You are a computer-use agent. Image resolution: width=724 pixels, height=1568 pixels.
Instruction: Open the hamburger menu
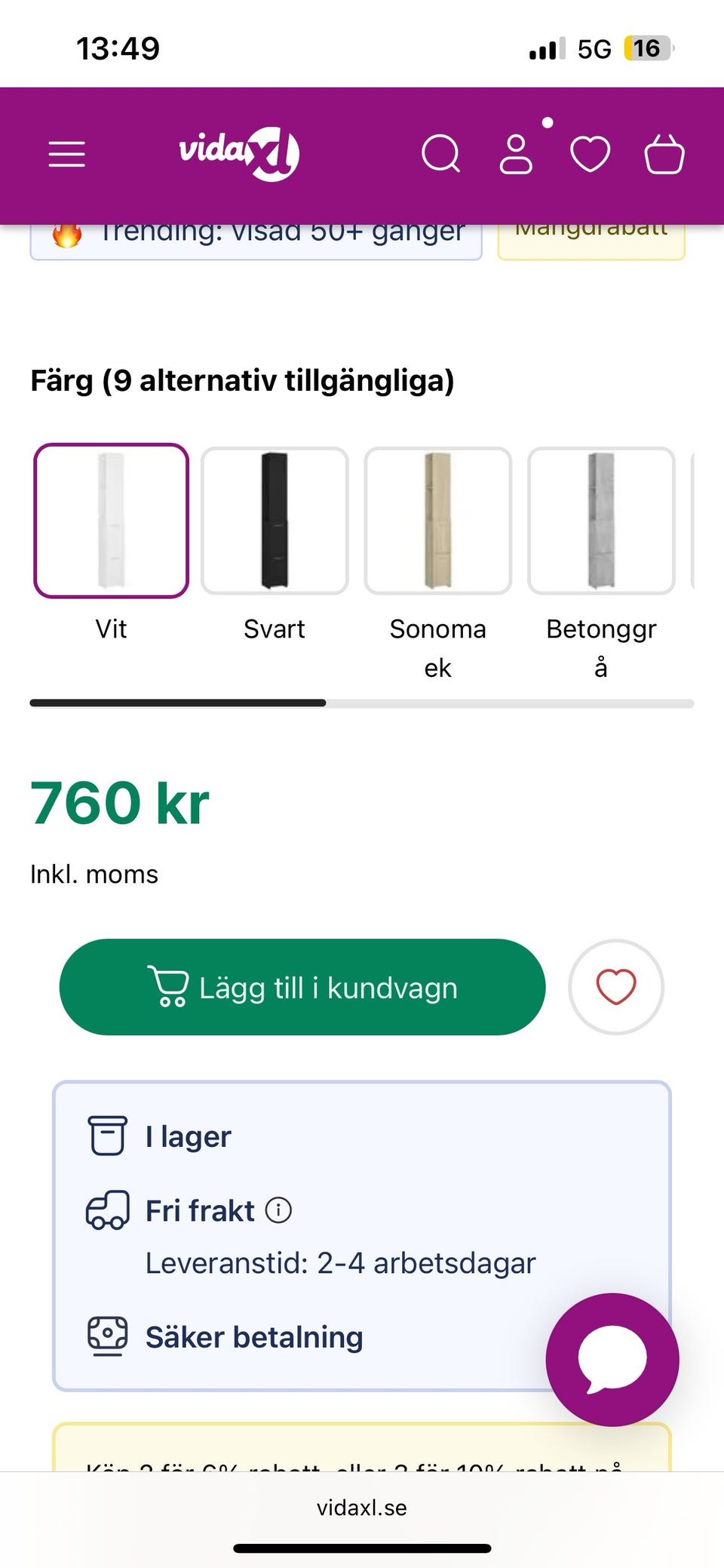point(66,154)
